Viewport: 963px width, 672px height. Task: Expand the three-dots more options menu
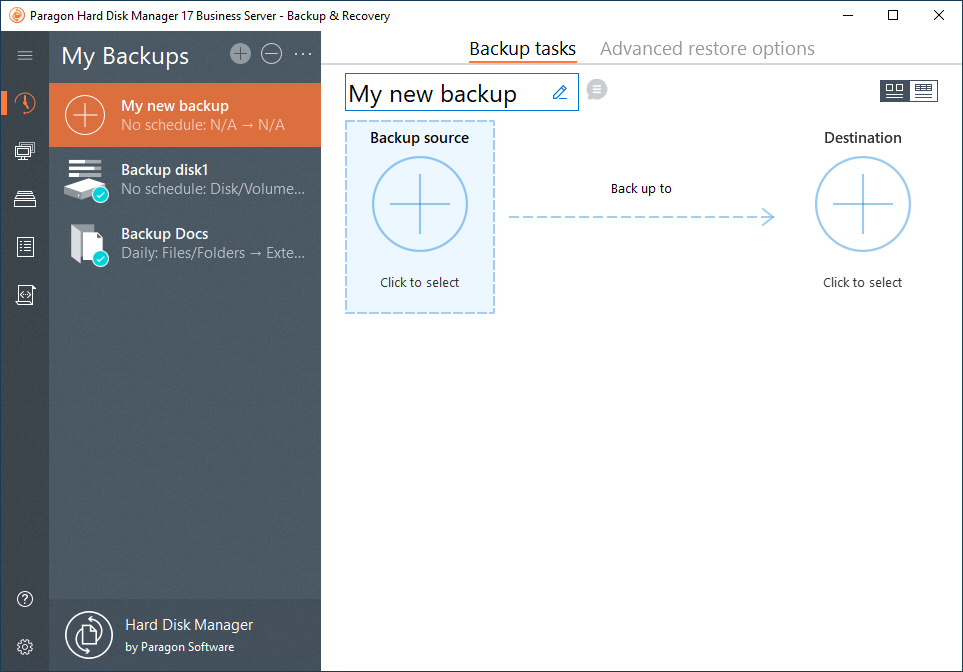coord(303,54)
